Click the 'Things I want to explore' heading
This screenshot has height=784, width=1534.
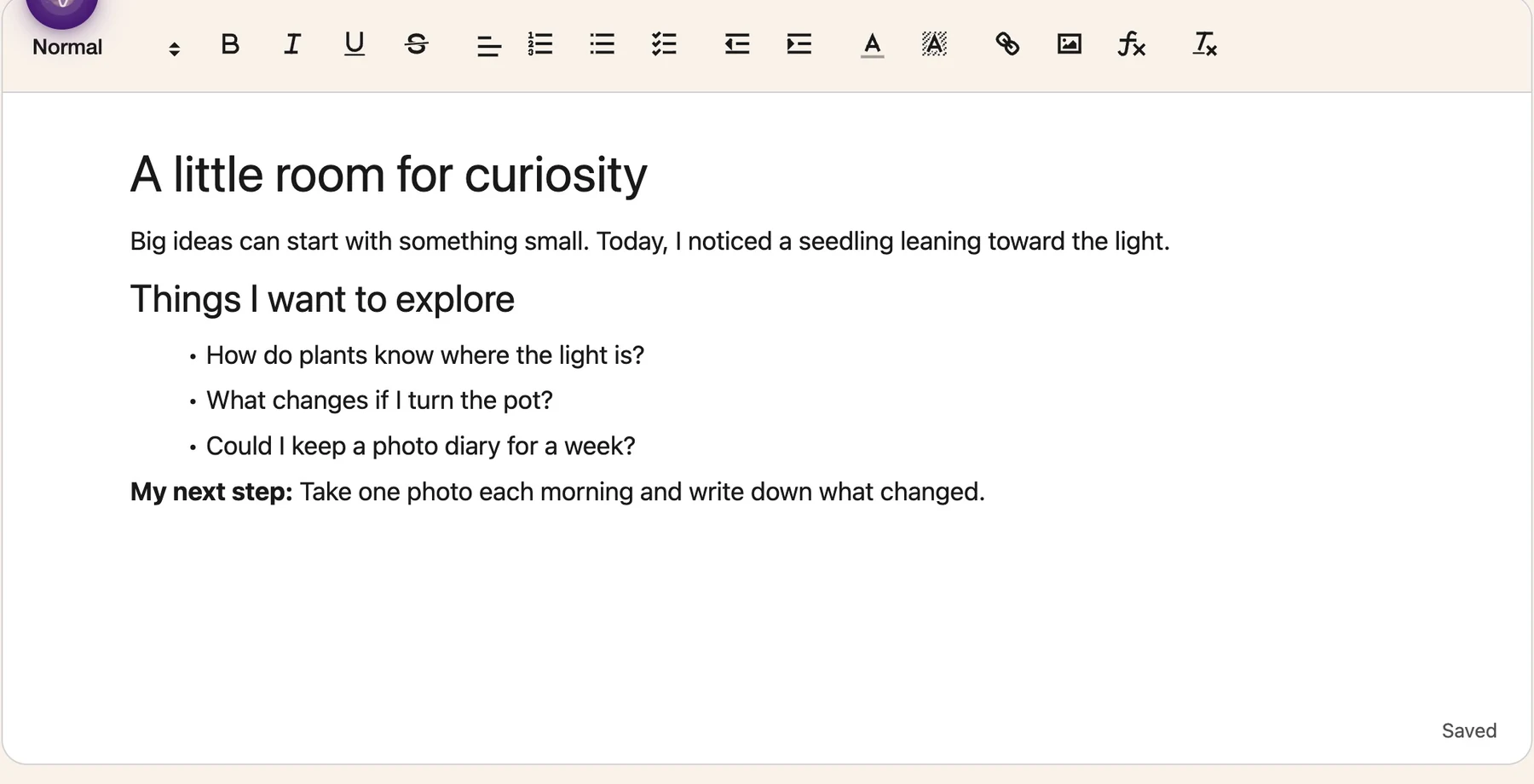tap(322, 299)
